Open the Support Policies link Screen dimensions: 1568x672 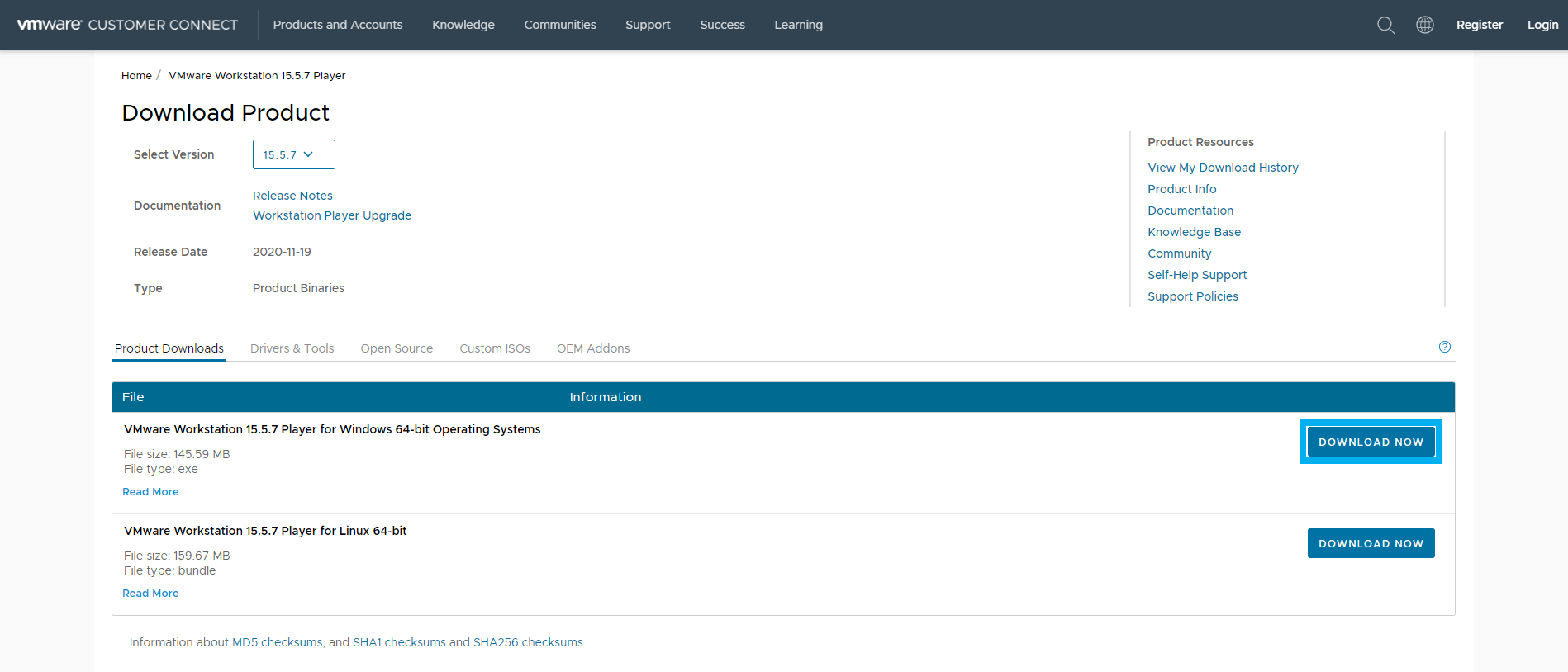1193,296
